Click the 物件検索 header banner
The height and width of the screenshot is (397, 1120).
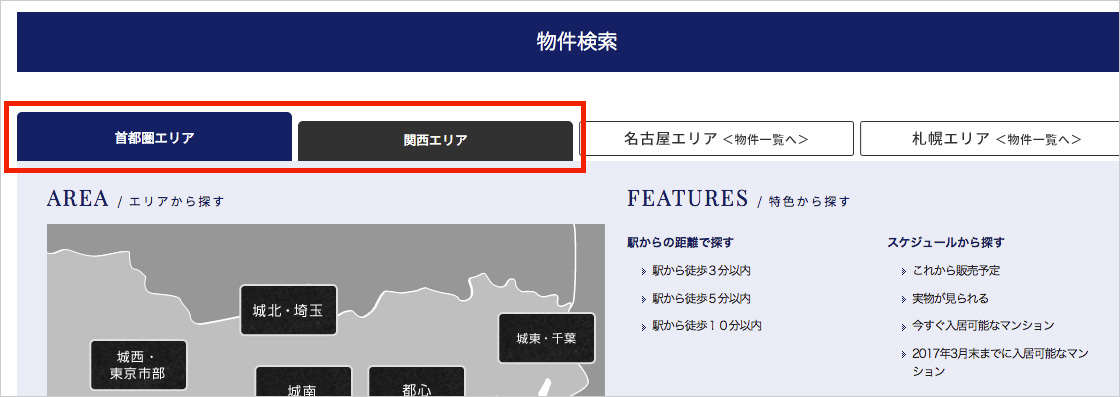pos(569,41)
